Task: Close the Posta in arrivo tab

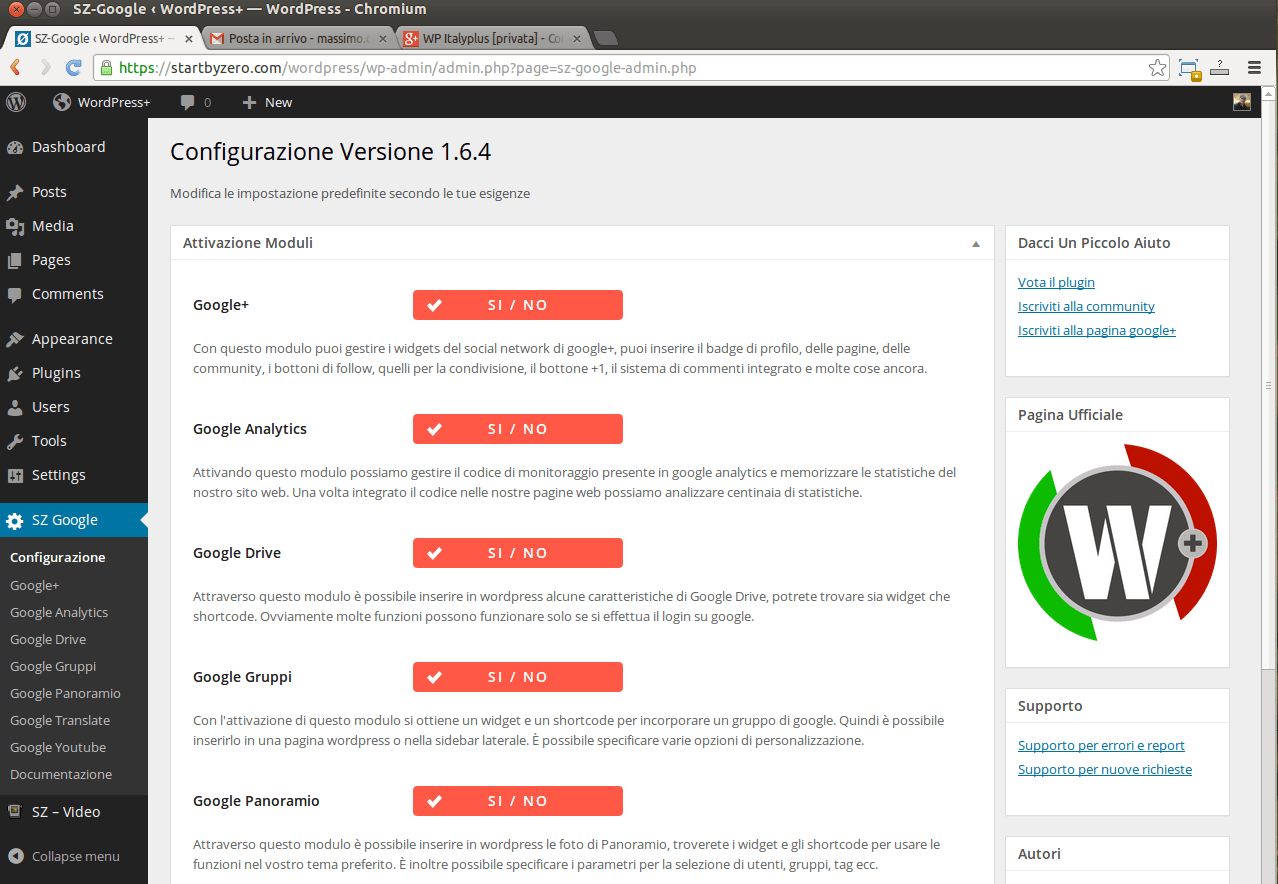Action: point(383,38)
